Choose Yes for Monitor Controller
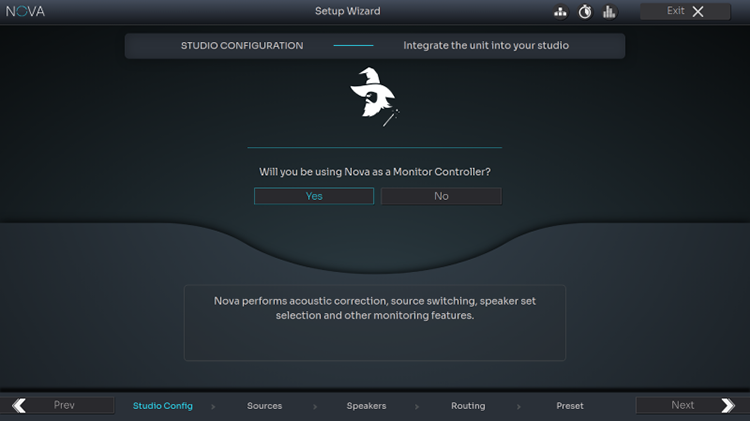The height and width of the screenshot is (421, 750). click(x=314, y=196)
